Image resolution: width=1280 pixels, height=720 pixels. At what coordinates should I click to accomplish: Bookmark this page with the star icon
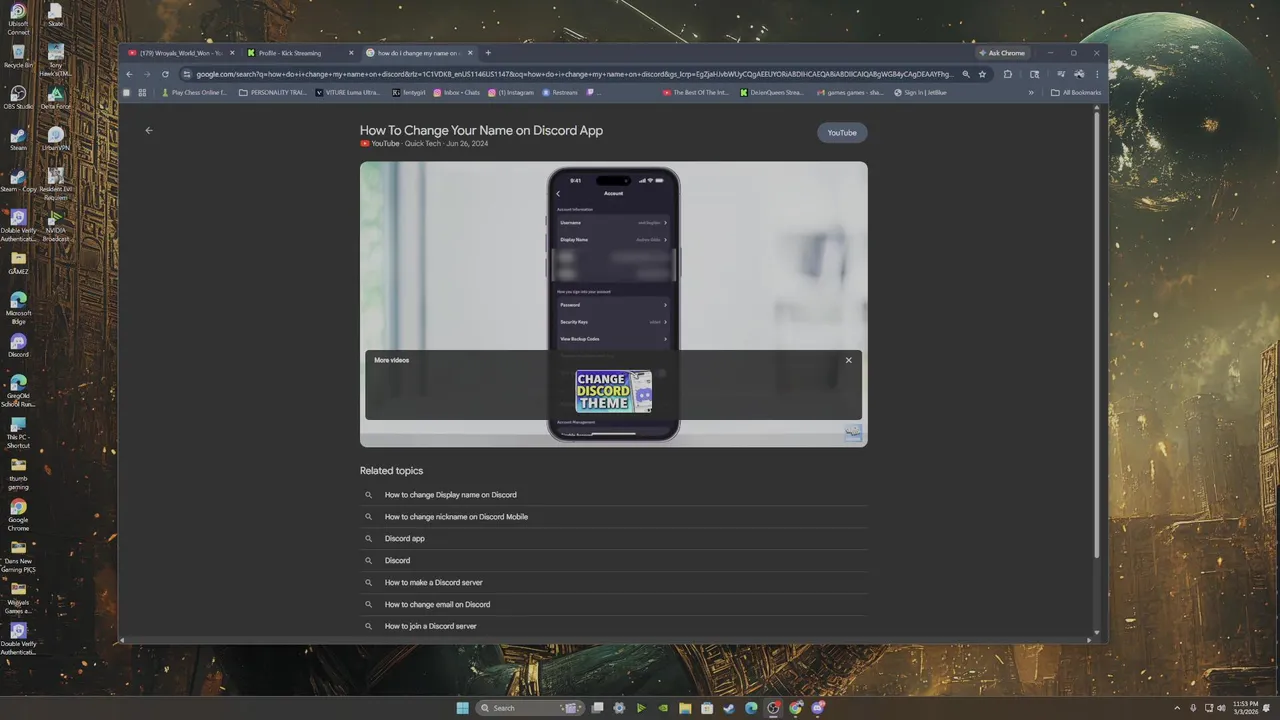982,74
